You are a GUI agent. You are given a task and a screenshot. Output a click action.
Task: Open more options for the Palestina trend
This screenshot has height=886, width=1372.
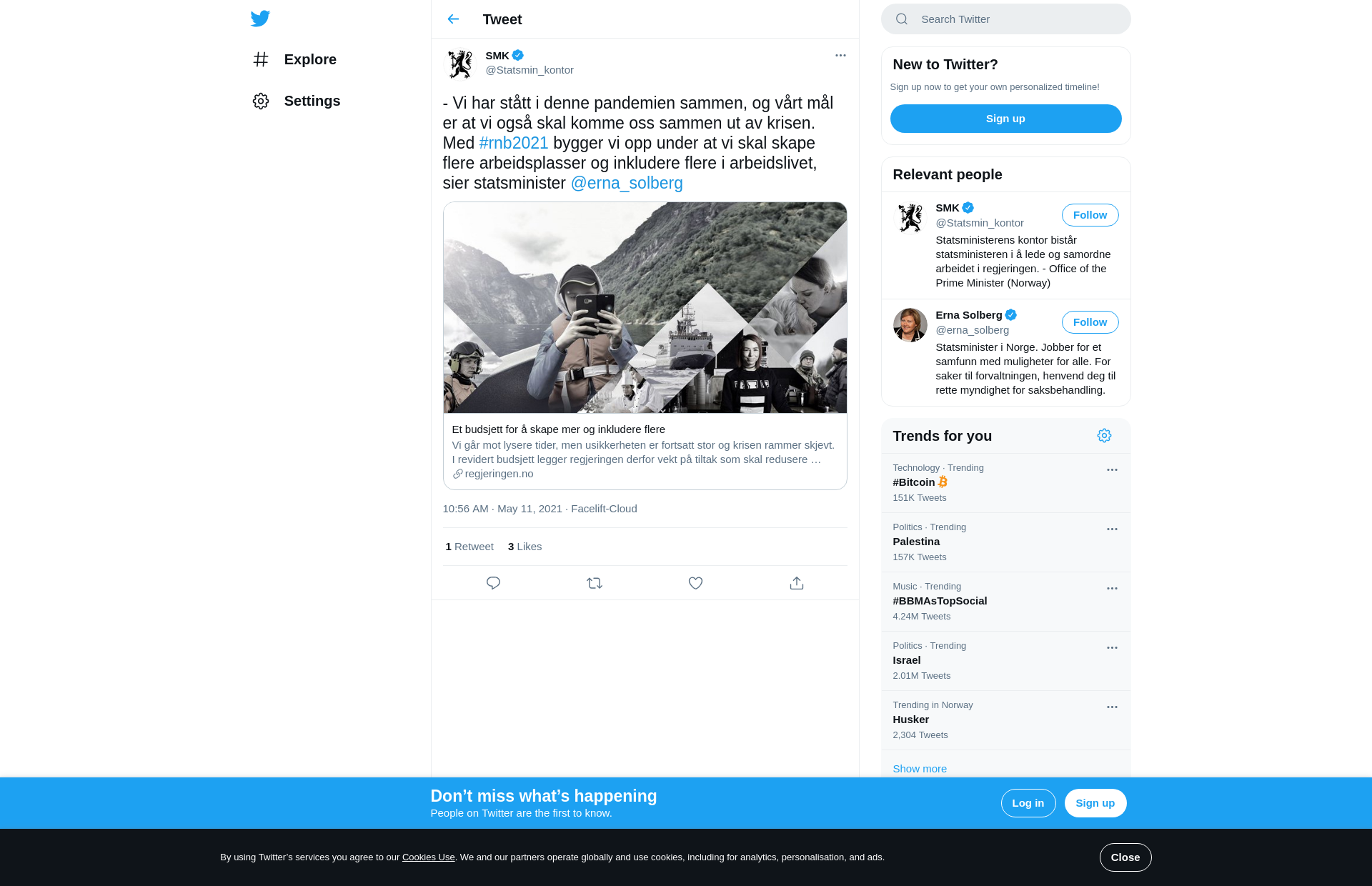(x=1112, y=529)
